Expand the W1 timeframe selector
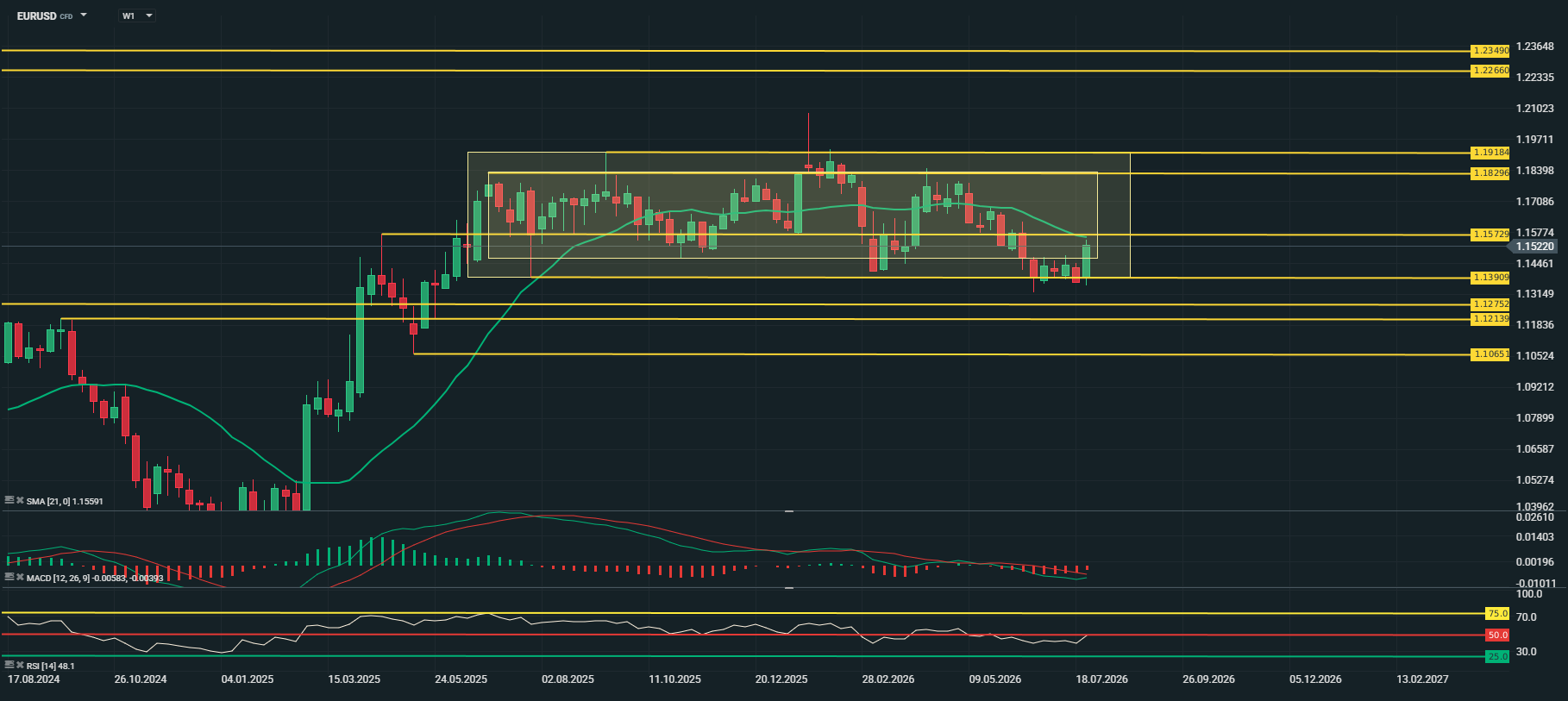Screen dimensions: 1568x701 pos(136,16)
